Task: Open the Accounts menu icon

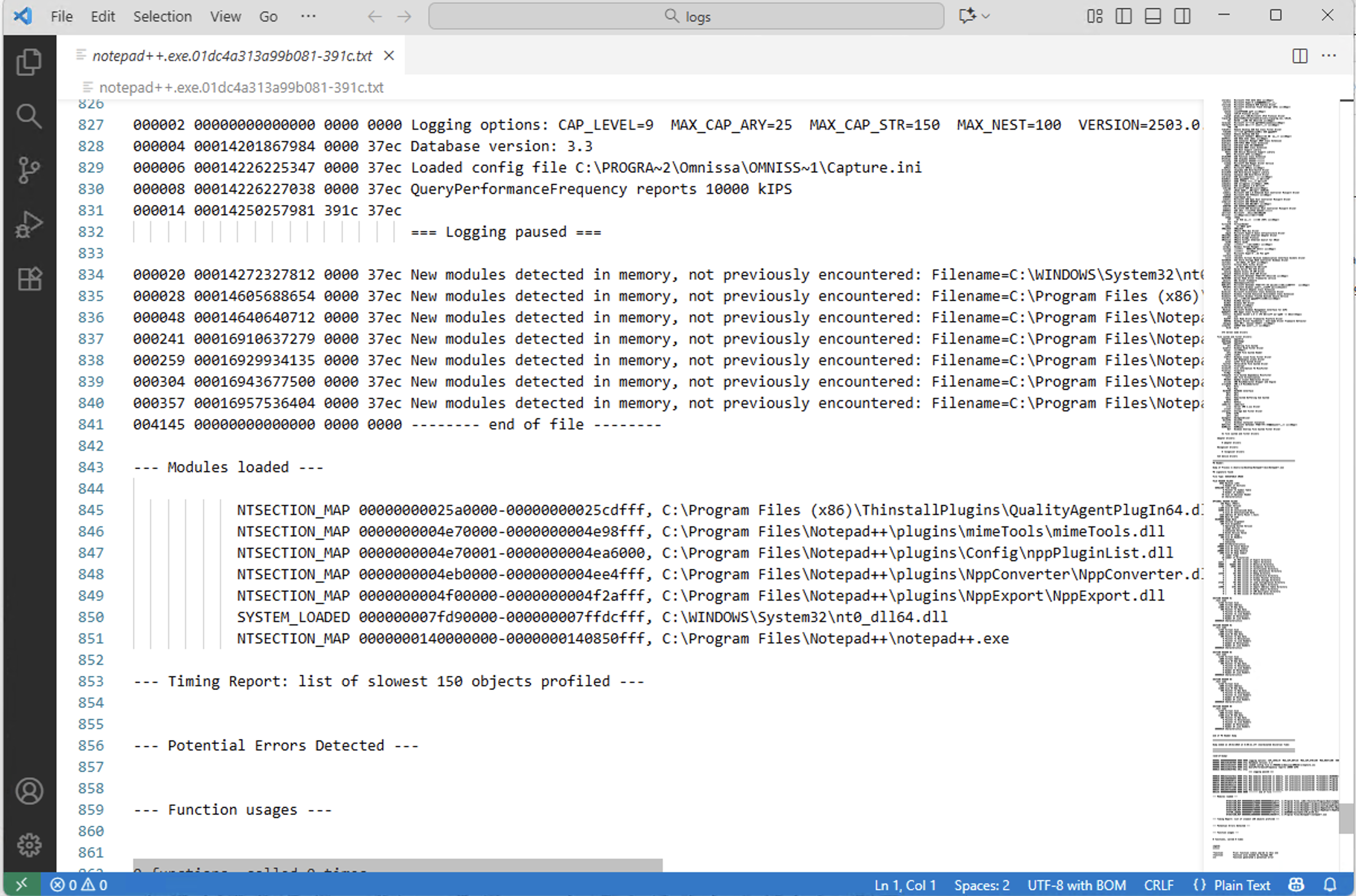Action: 29,791
